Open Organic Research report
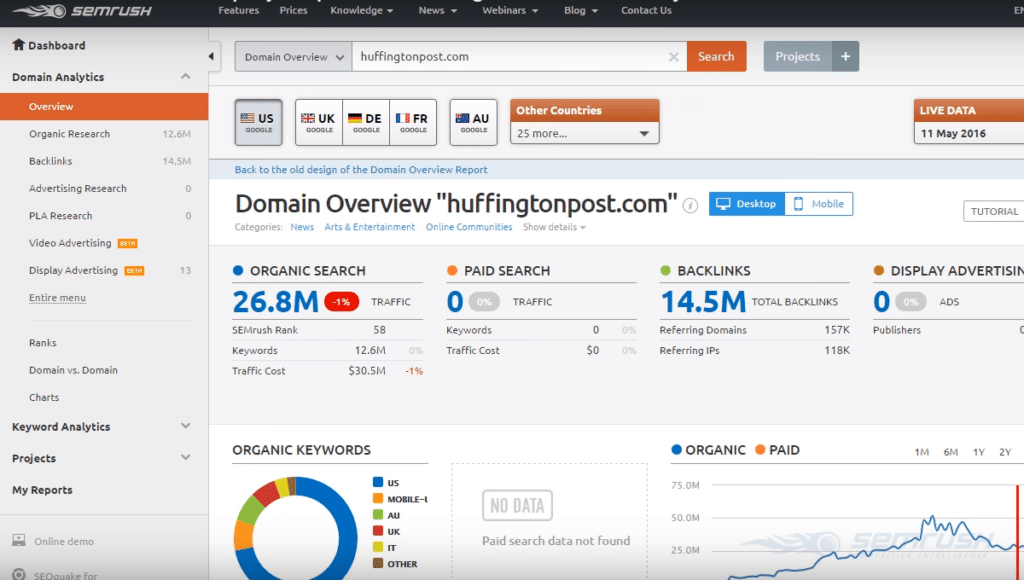This screenshot has width=1024, height=580. pos(69,134)
